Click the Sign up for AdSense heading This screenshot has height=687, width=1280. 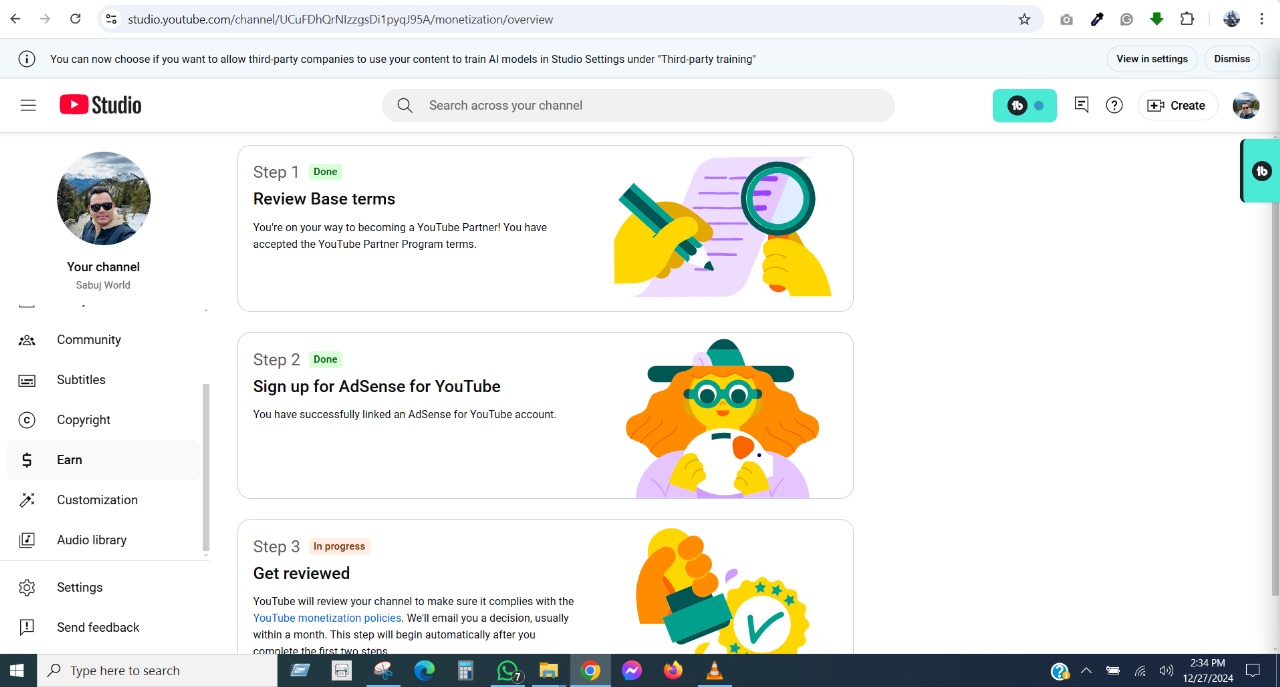point(377,386)
